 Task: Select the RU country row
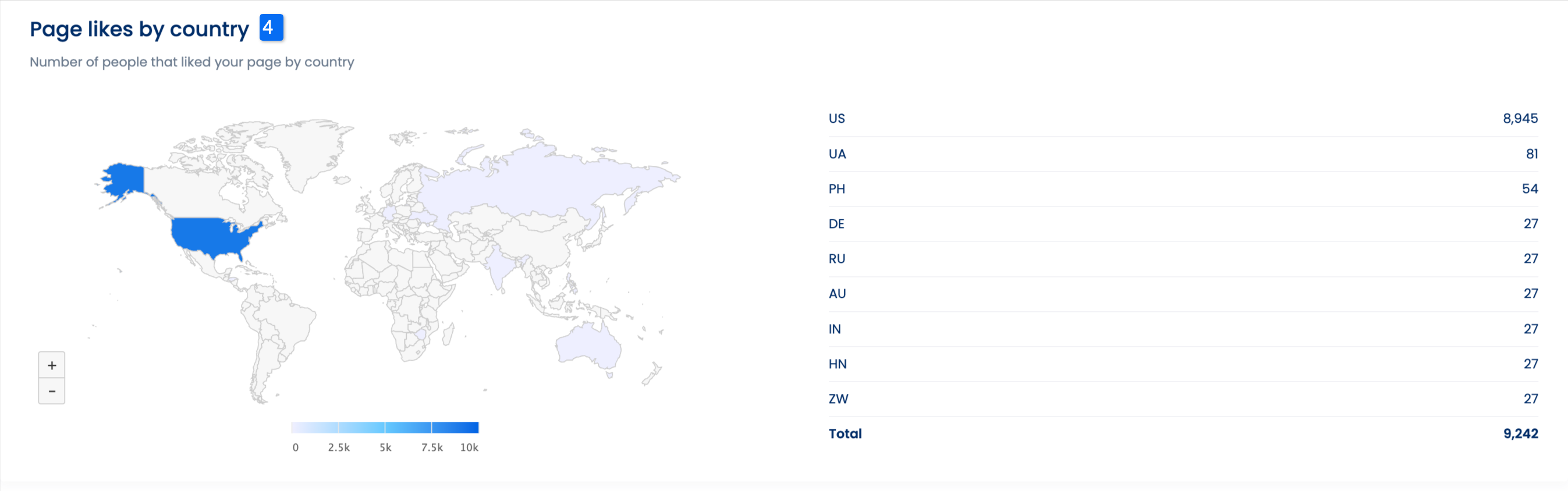point(1183,258)
